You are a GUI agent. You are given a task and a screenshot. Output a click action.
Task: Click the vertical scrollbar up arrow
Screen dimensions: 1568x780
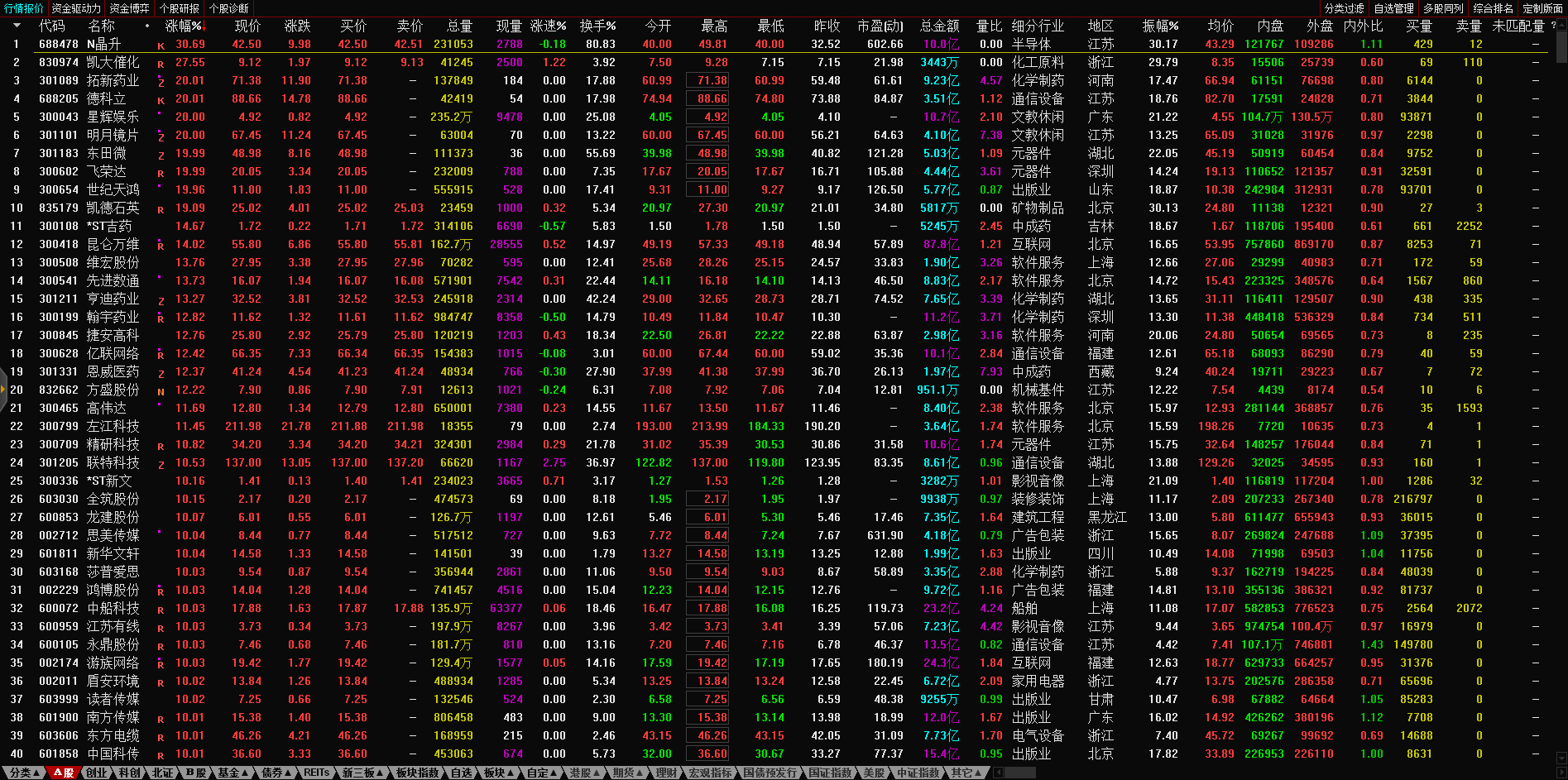click(x=1561, y=23)
